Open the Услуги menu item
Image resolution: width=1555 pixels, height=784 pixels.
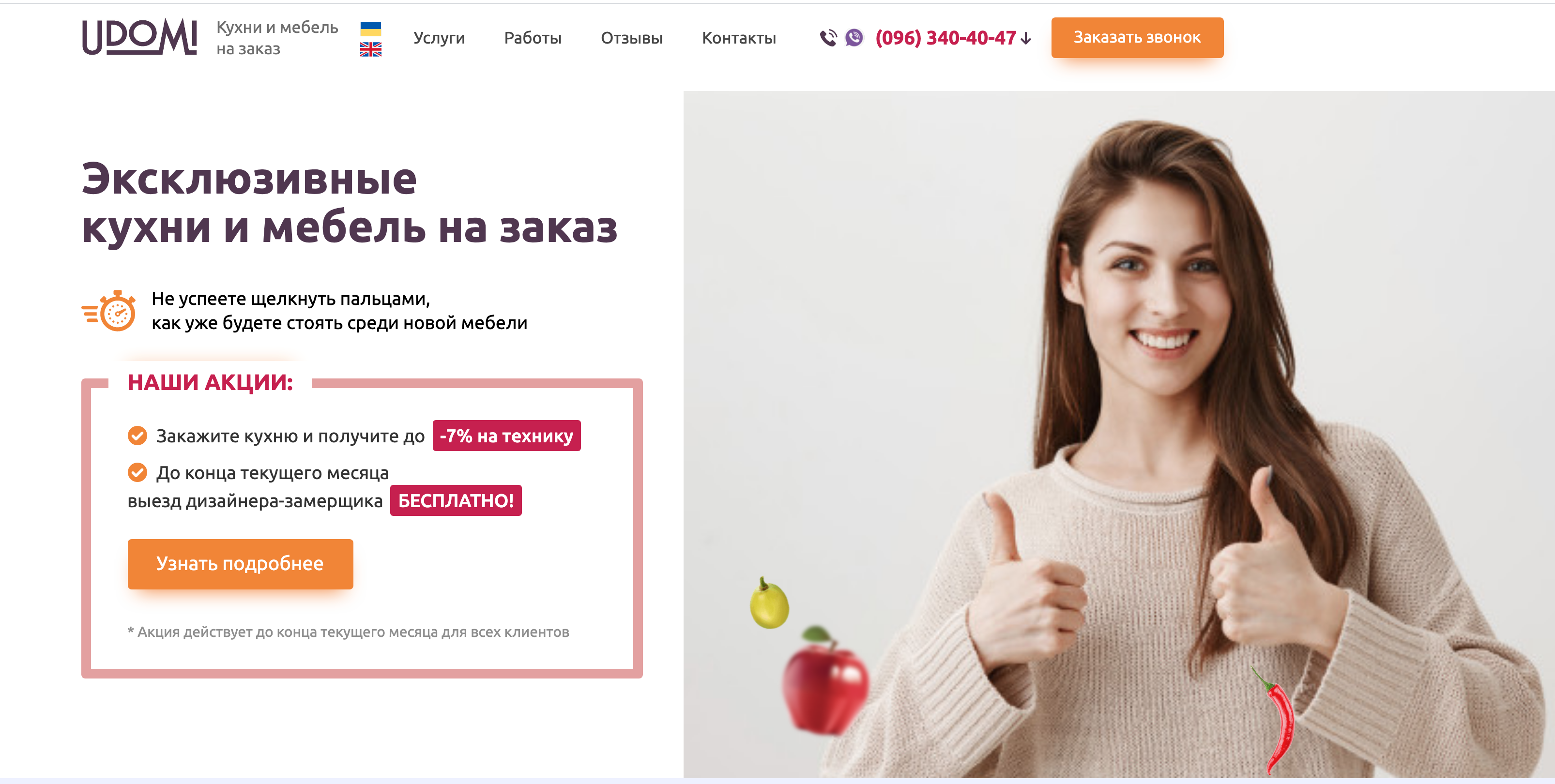[x=439, y=38]
